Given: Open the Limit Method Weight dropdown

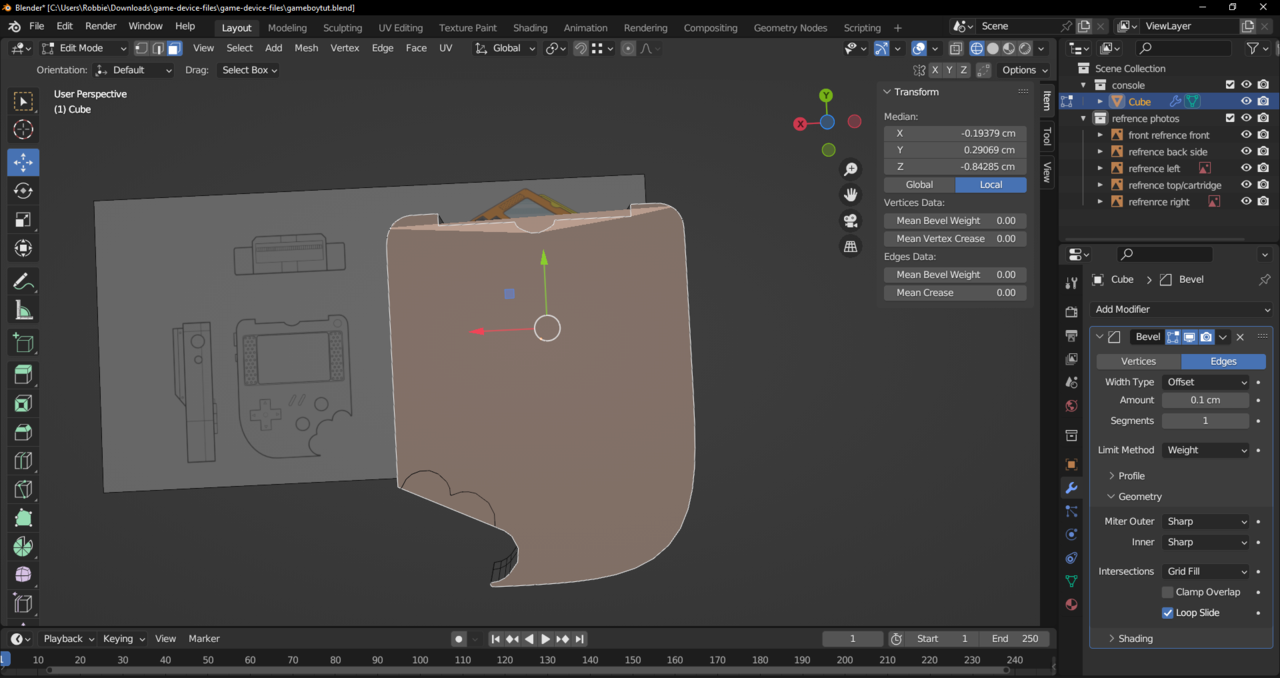Looking at the screenshot, I should (x=1206, y=450).
